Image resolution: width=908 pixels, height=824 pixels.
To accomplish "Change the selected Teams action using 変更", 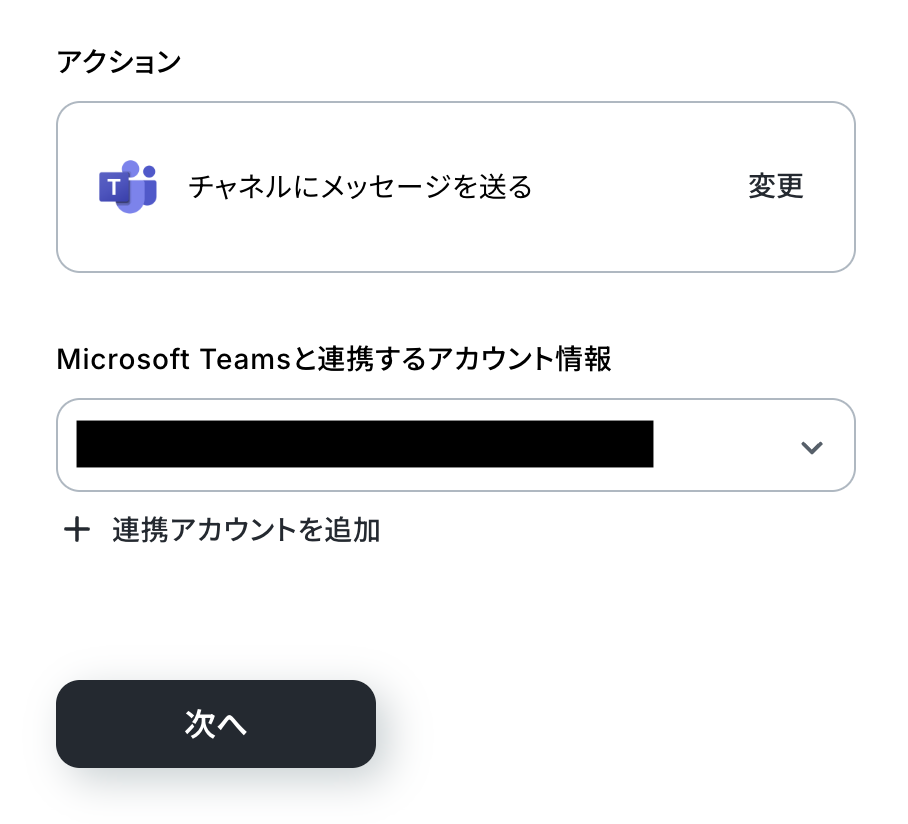I will [775, 186].
